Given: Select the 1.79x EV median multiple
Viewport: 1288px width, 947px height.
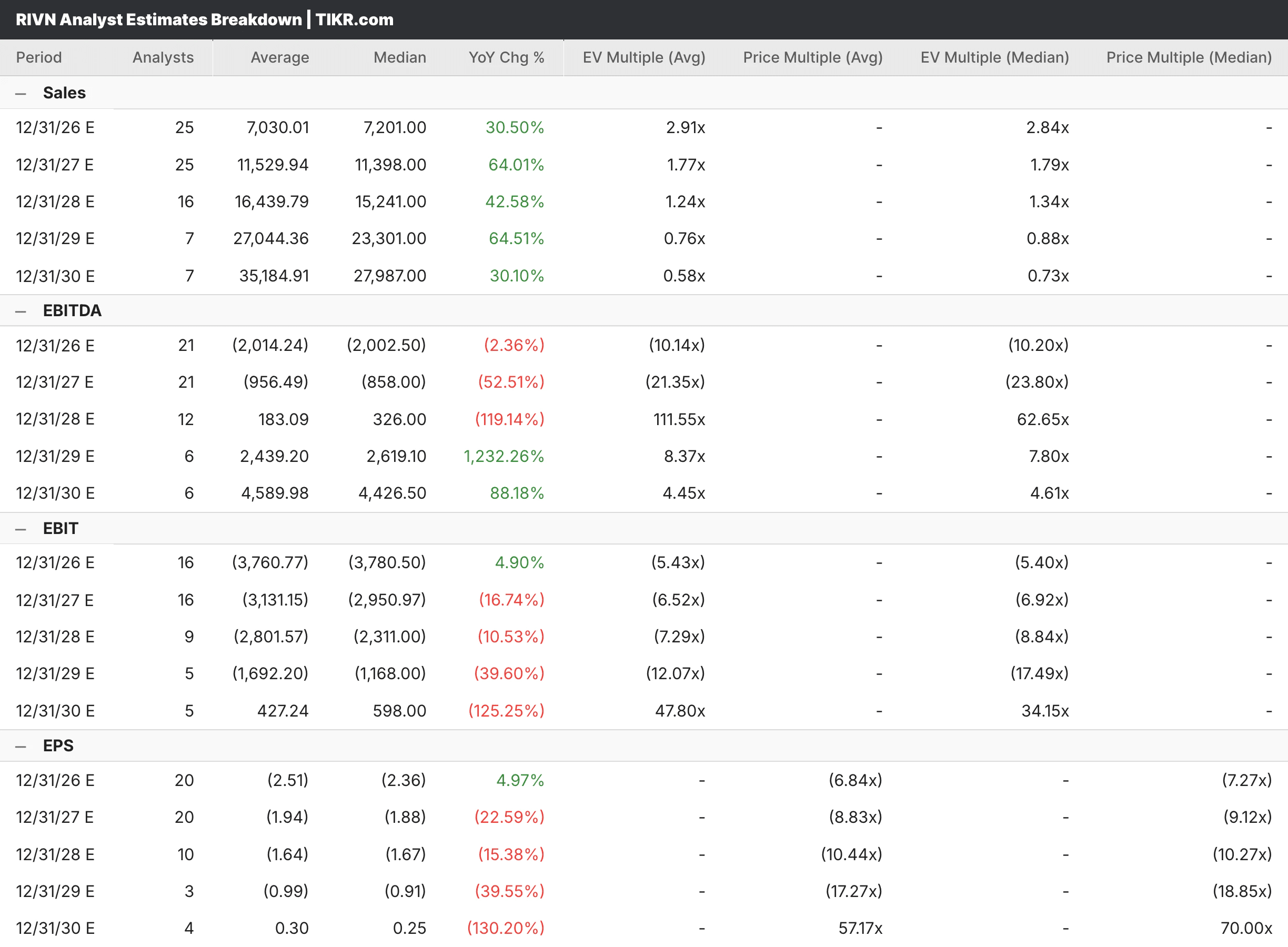Looking at the screenshot, I should pos(1050,165).
